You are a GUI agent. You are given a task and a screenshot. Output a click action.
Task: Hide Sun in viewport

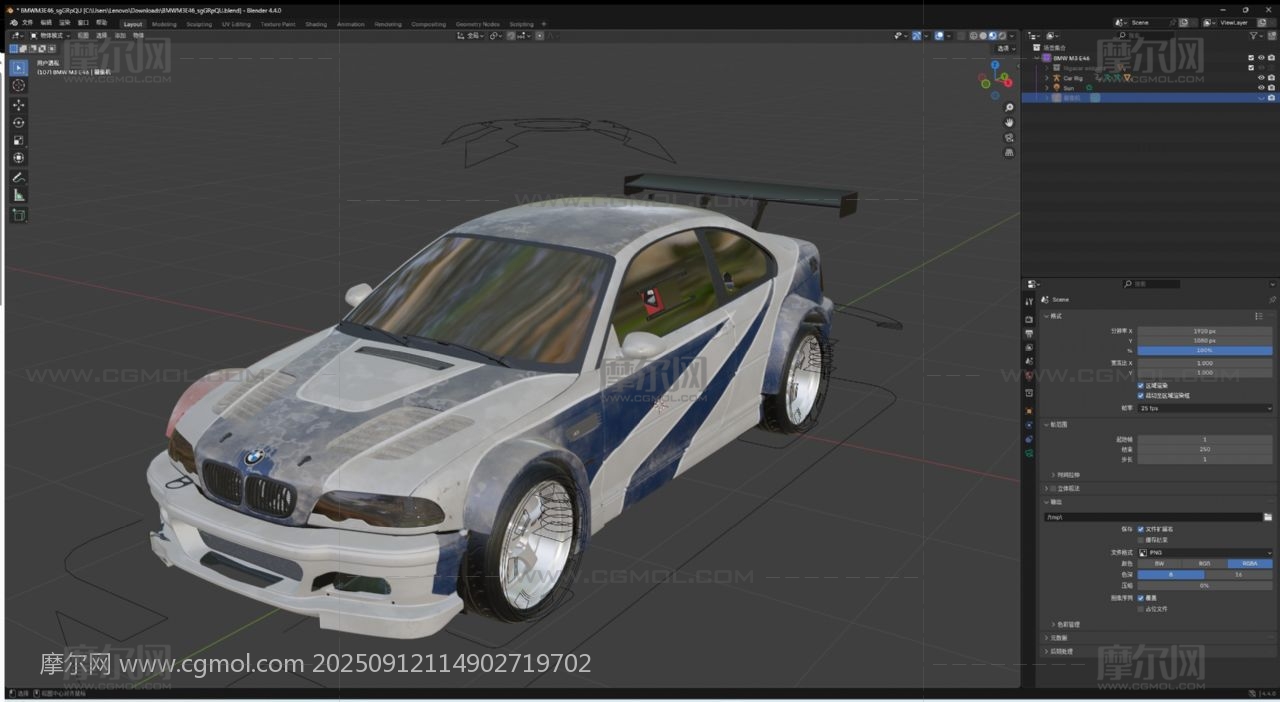pos(1261,88)
